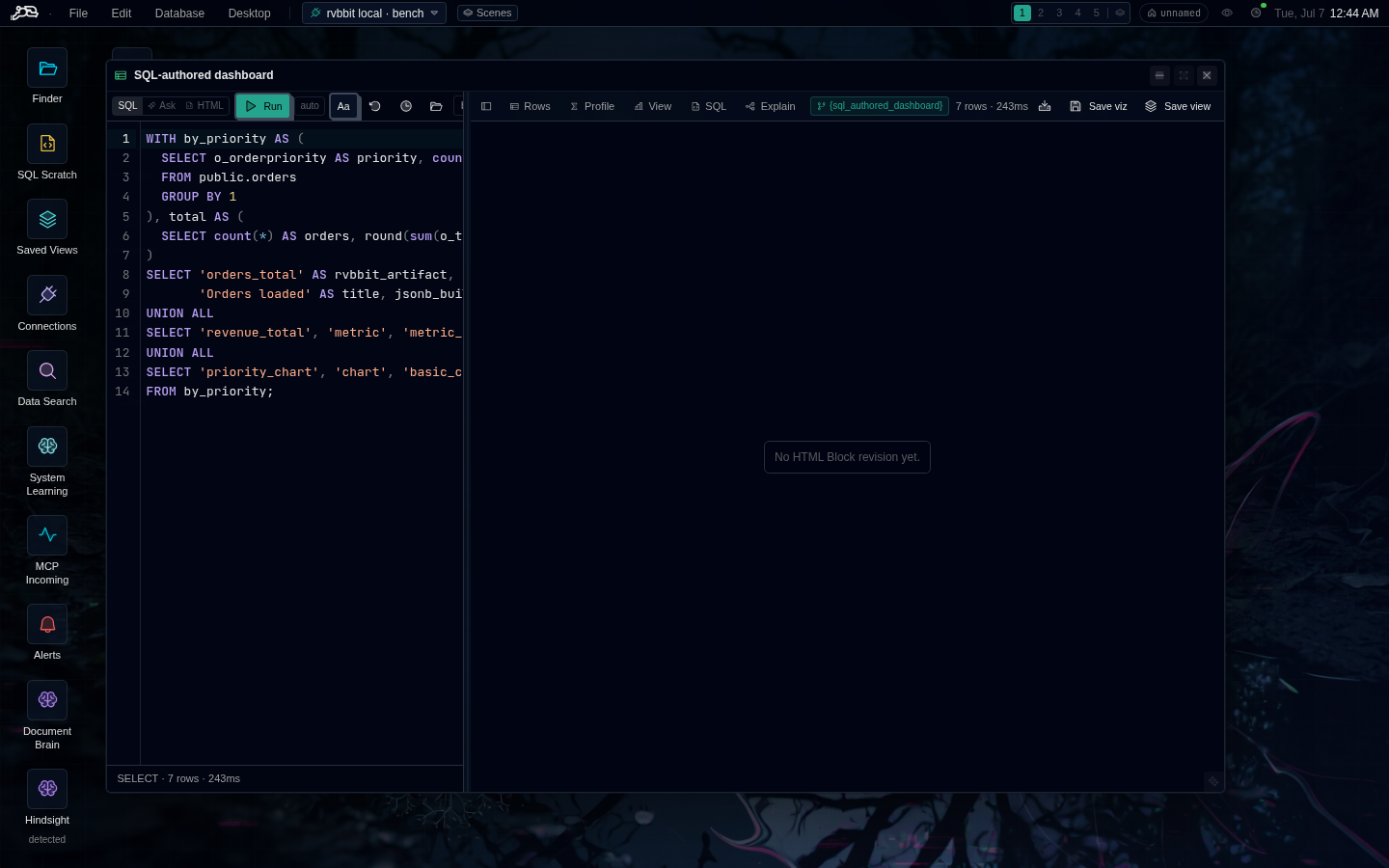Switch editor mode to HTML
The image size is (1389, 868).
[204, 106]
